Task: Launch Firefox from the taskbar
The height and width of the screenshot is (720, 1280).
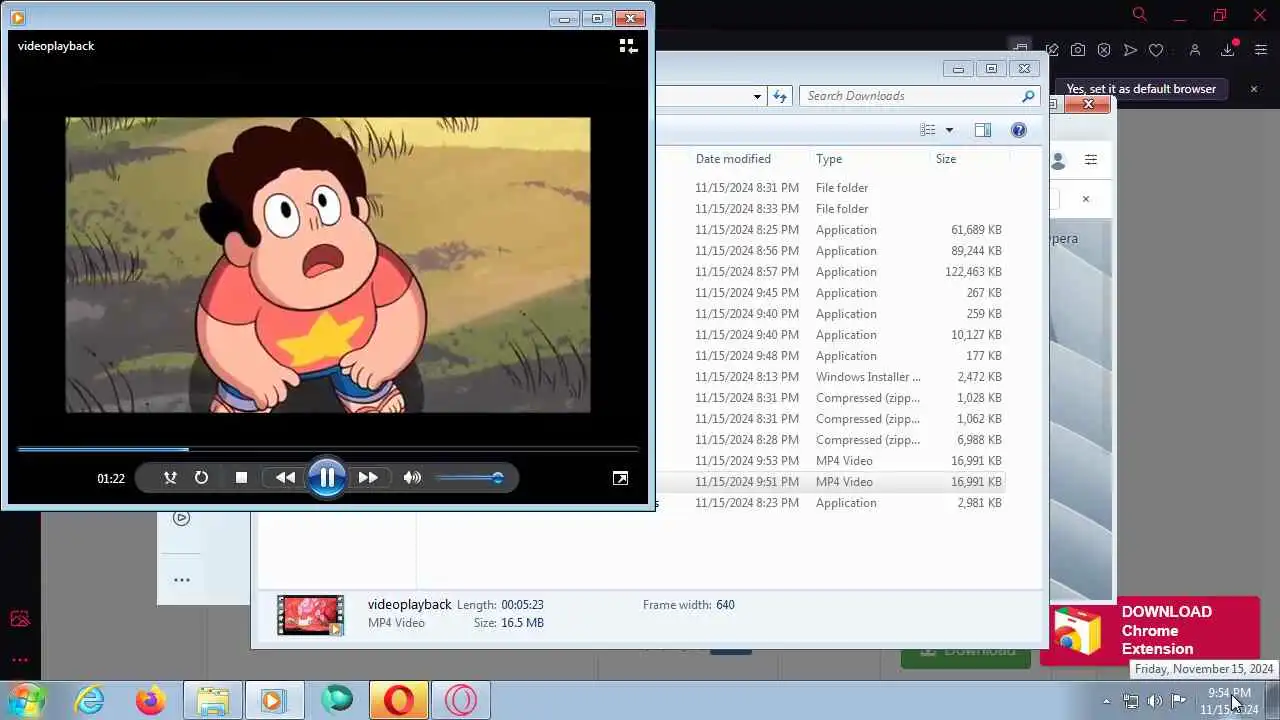Action: pyautogui.click(x=151, y=700)
